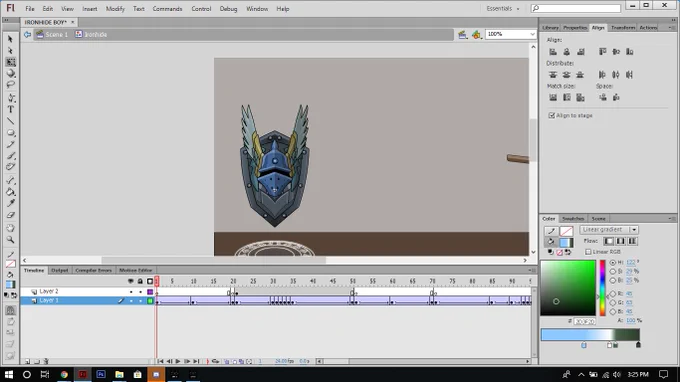
Task: Toggle Layer 1 outline color square
Action: pos(150,300)
